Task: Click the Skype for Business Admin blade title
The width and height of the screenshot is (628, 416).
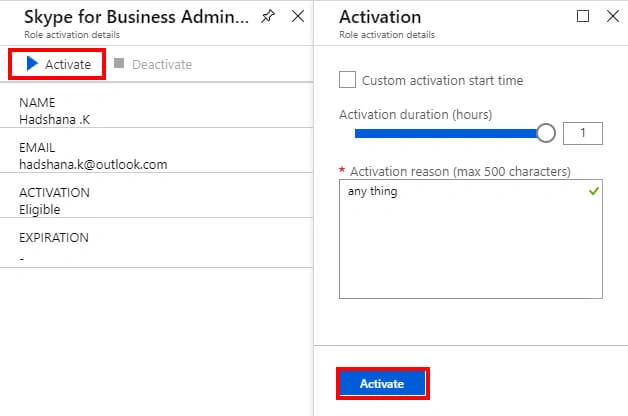Action: pos(137,17)
